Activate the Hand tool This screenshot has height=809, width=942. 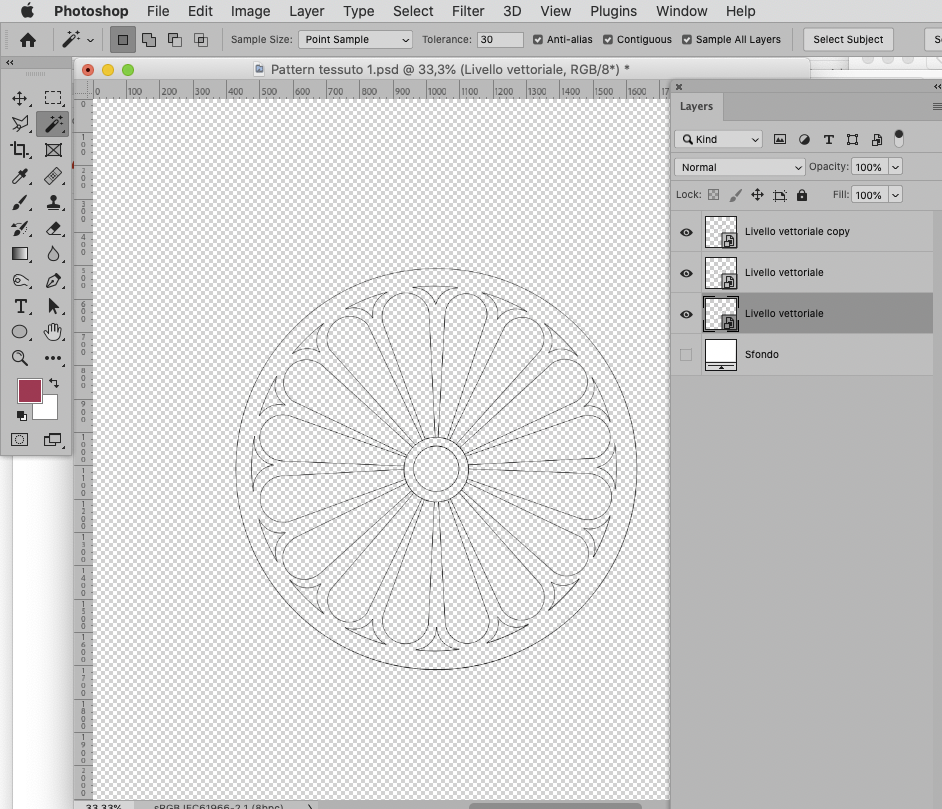coord(54,332)
